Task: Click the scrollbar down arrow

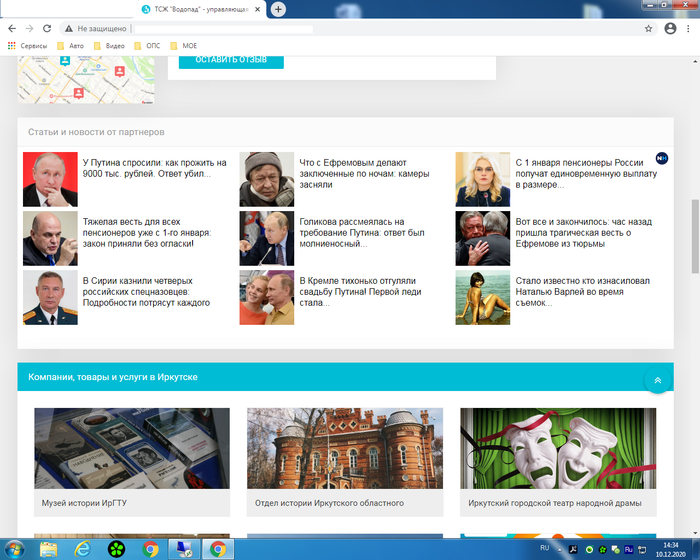Action: click(x=695, y=533)
